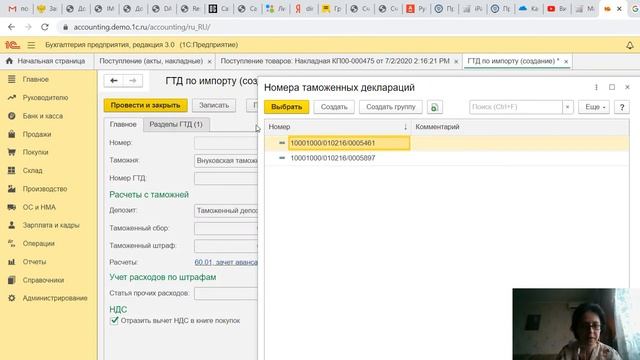Click the browser address bar URL
Screen dimensions: 640x360
click(x=142, y=27)
